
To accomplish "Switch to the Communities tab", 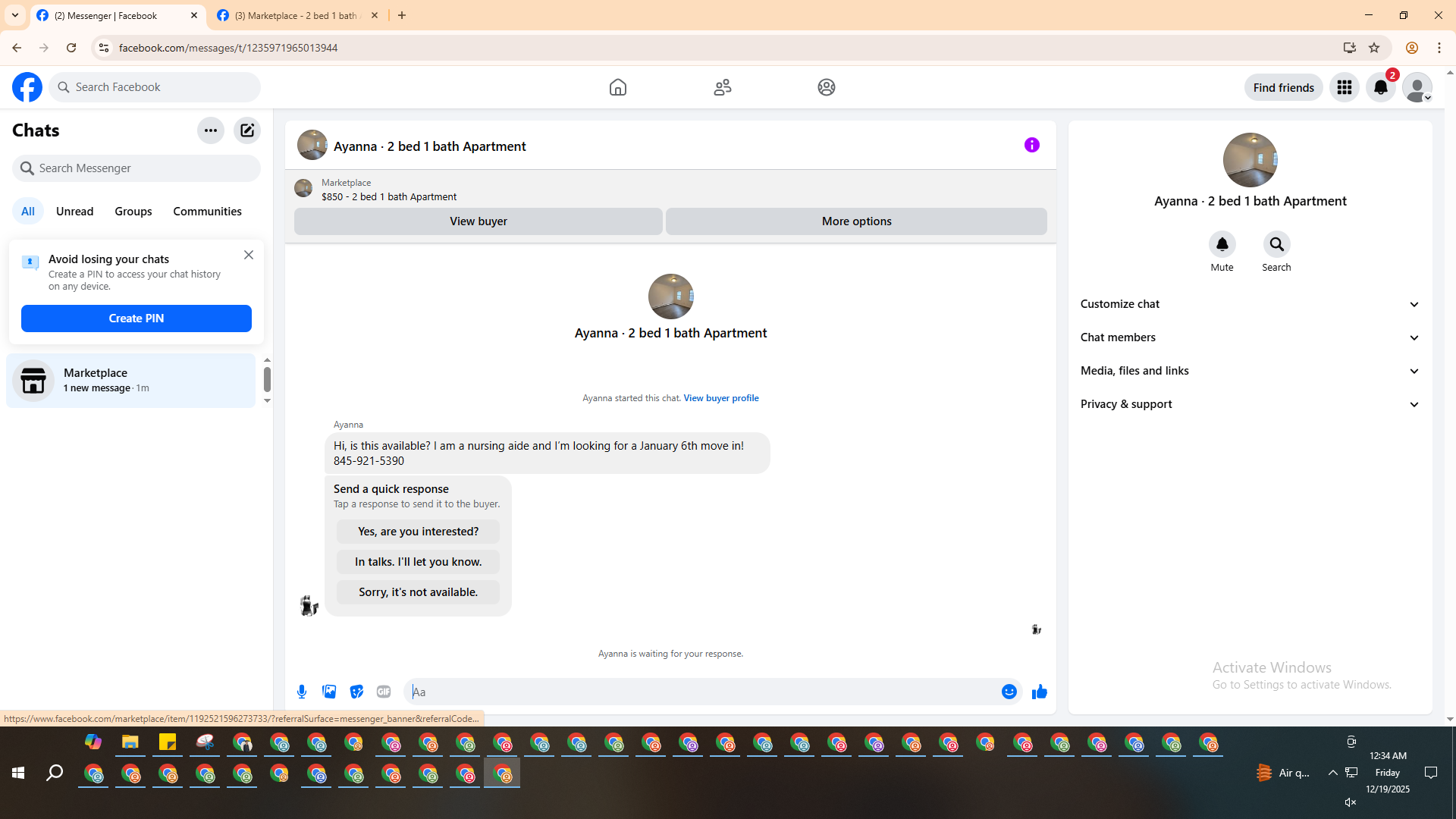I will point(207,212).
